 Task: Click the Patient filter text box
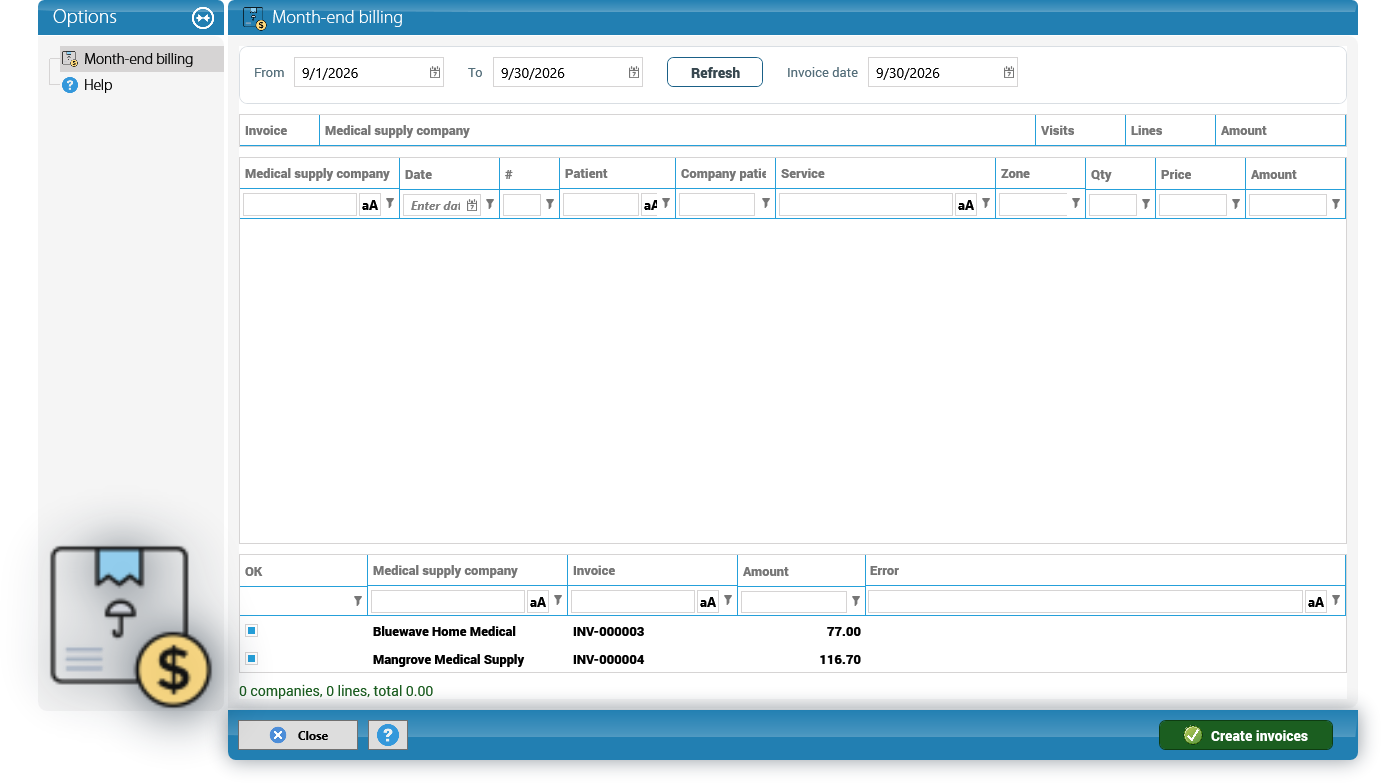(x=601, y=205)
